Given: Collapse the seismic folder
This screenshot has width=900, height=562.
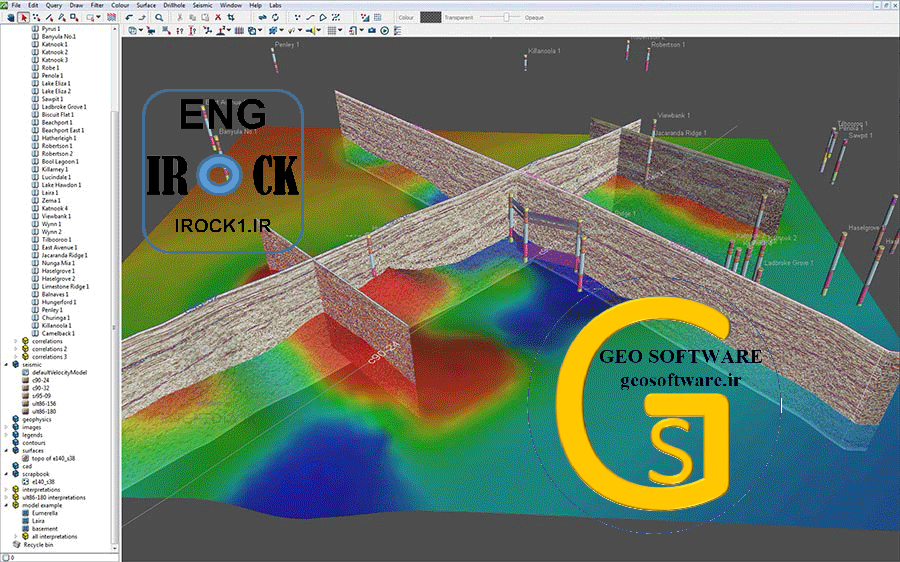Looking at the screenshot, I should (x=6, y=365).
